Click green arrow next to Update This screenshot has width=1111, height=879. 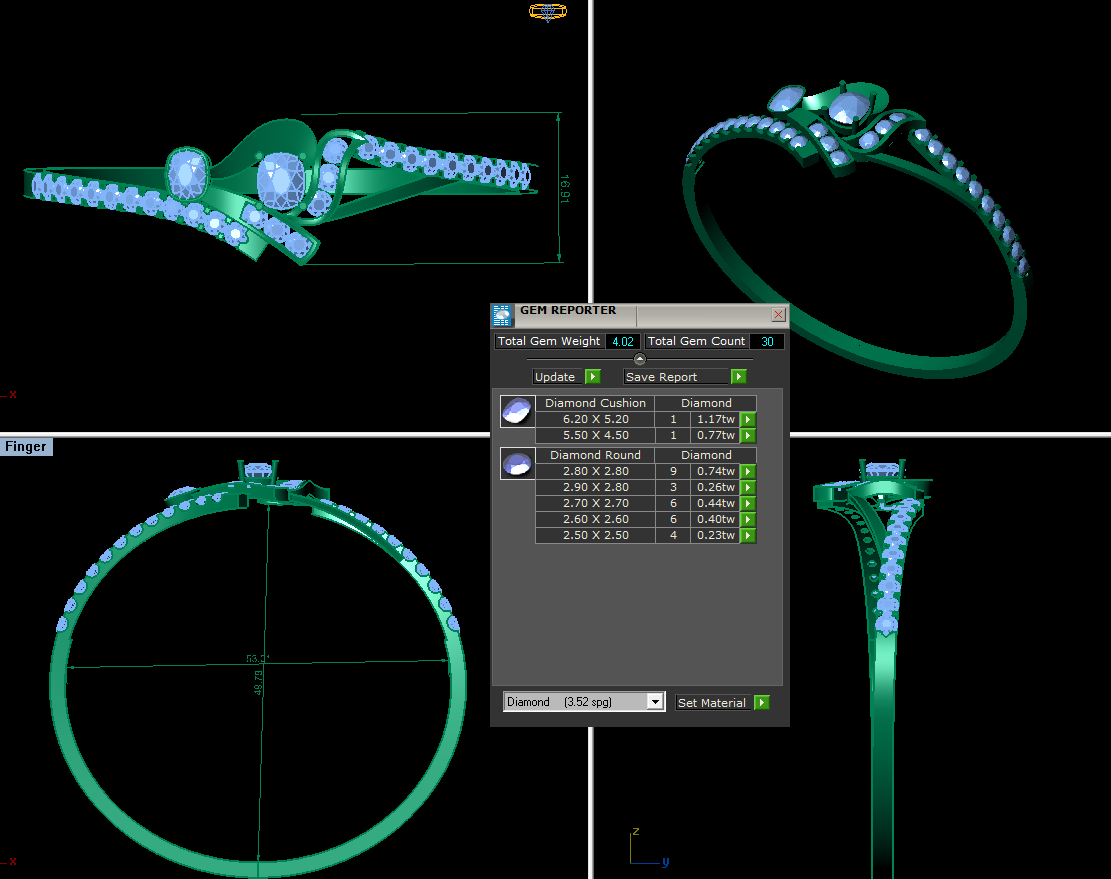pos(593,377)
